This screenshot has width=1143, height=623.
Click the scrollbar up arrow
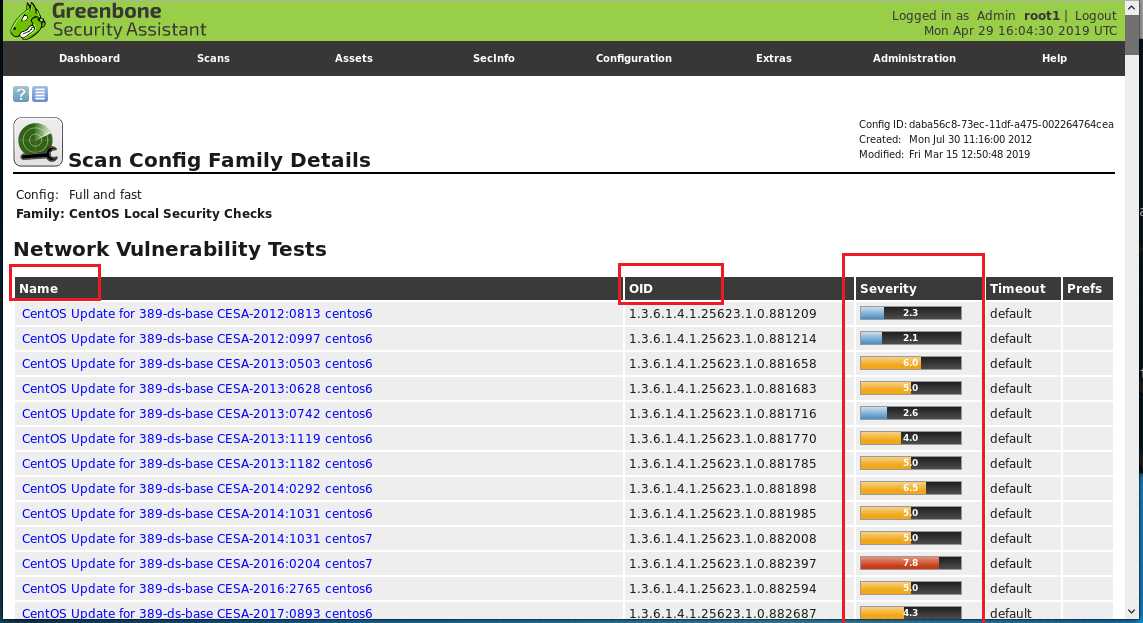pos(1132,7)
